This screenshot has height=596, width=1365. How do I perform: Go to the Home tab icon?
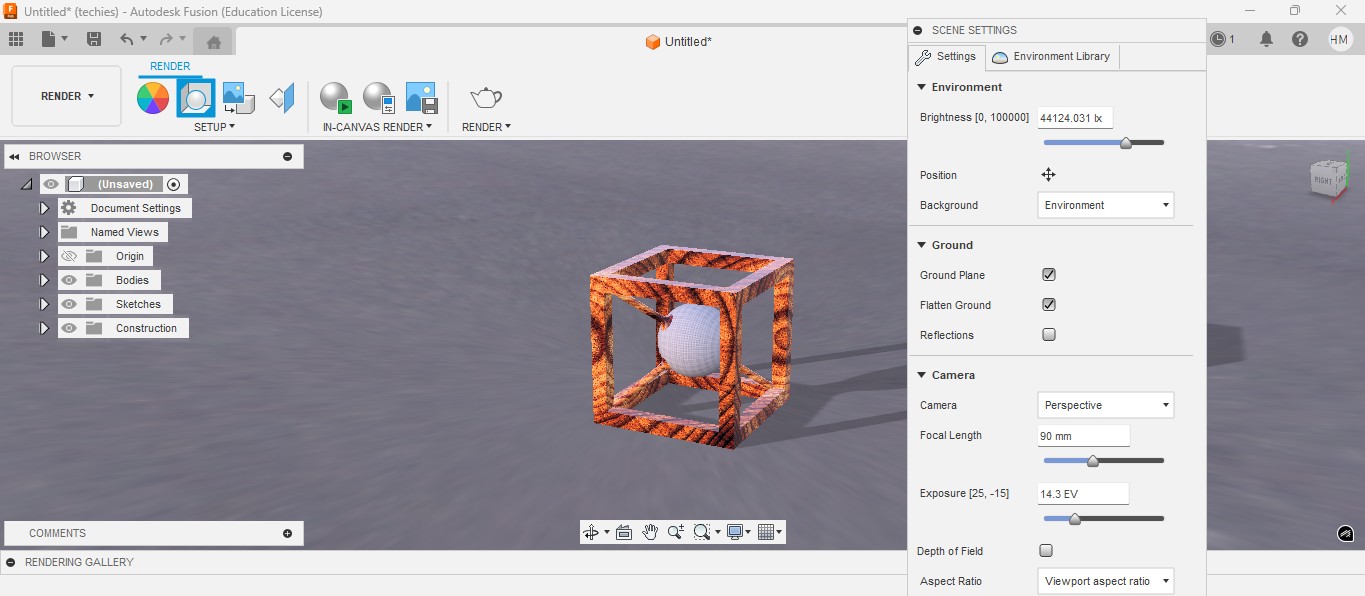pos(213,42)
